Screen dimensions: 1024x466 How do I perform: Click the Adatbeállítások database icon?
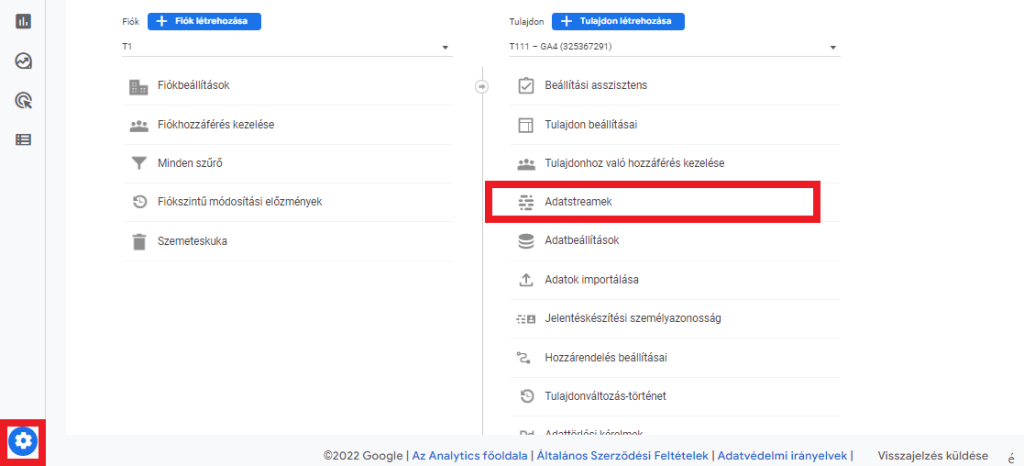pyautogui.click(x=526, y=241)
